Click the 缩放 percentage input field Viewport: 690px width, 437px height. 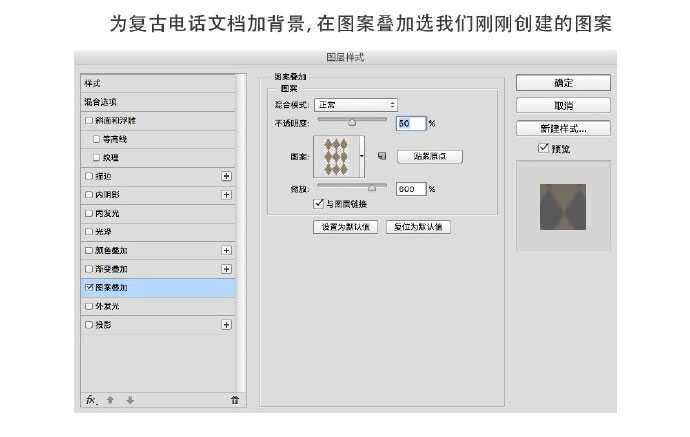pos(410,188)
